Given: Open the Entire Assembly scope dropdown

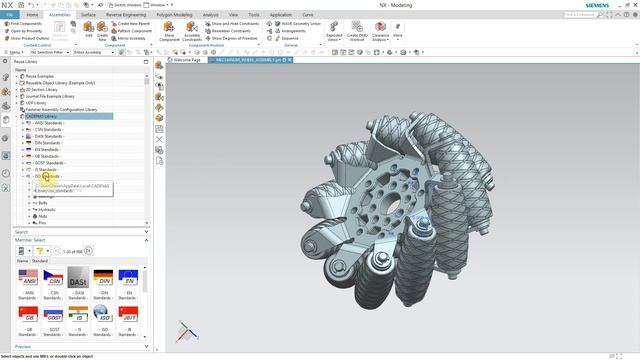Looking at the screenshot, I should pyautogui.click(x=94, y=52).
